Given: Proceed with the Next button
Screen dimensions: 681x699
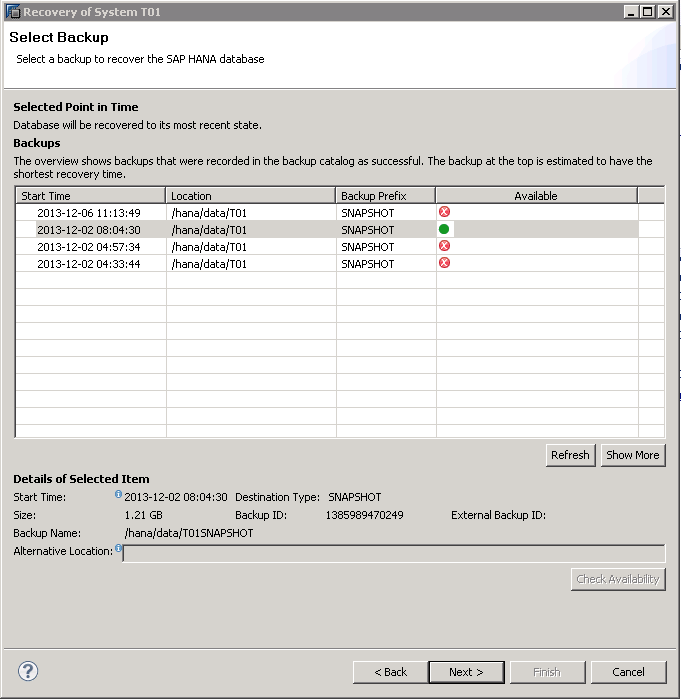Looking at the screenshot, I should point(466,672).
